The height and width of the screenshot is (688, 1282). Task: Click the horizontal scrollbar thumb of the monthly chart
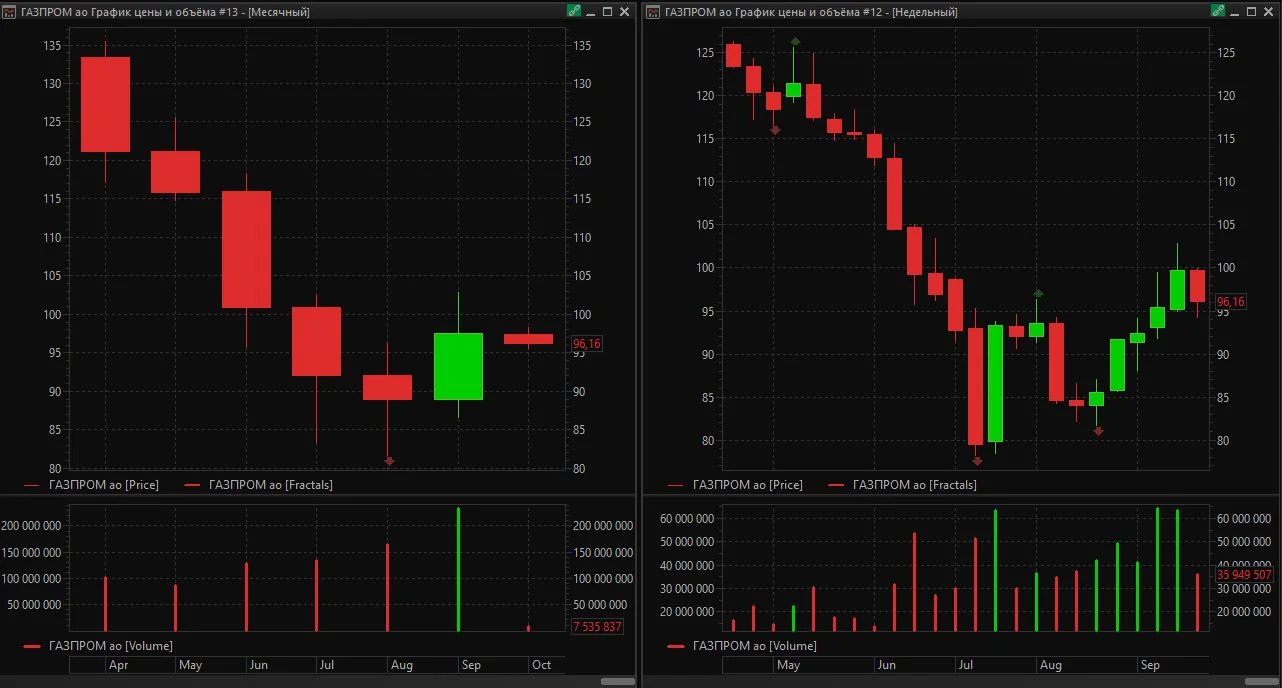pos(618,681)
